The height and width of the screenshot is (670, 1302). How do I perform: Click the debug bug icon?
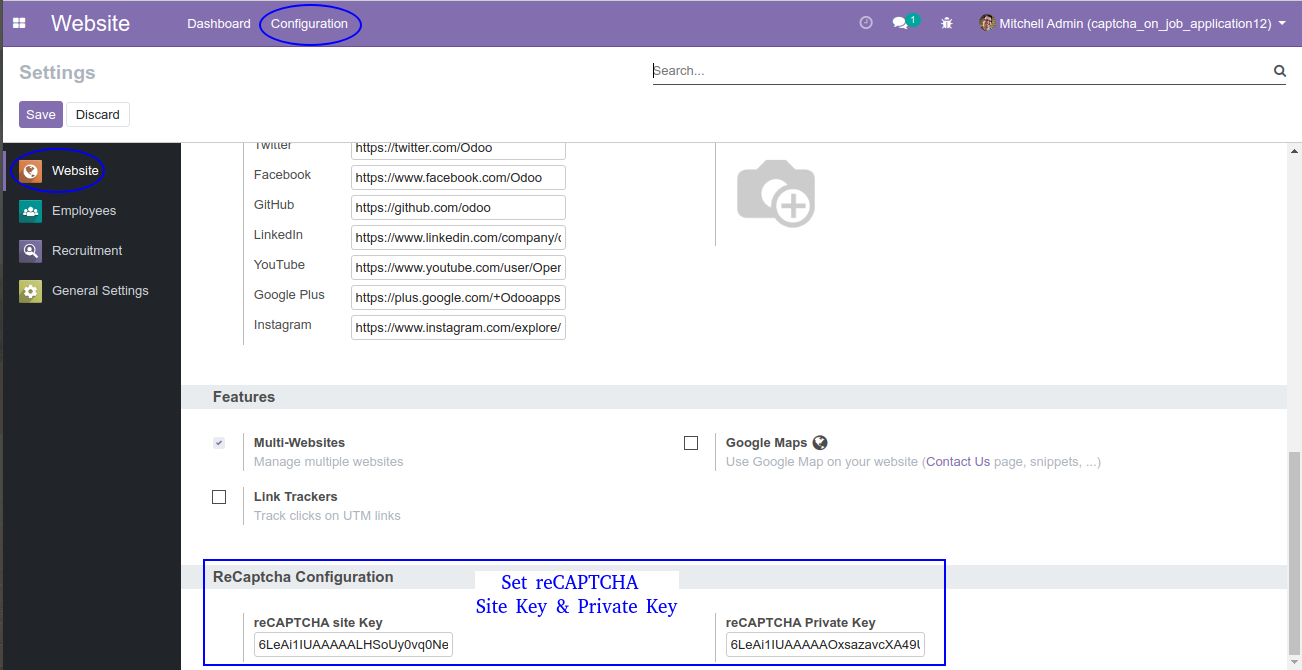click(x=947, y=23)
